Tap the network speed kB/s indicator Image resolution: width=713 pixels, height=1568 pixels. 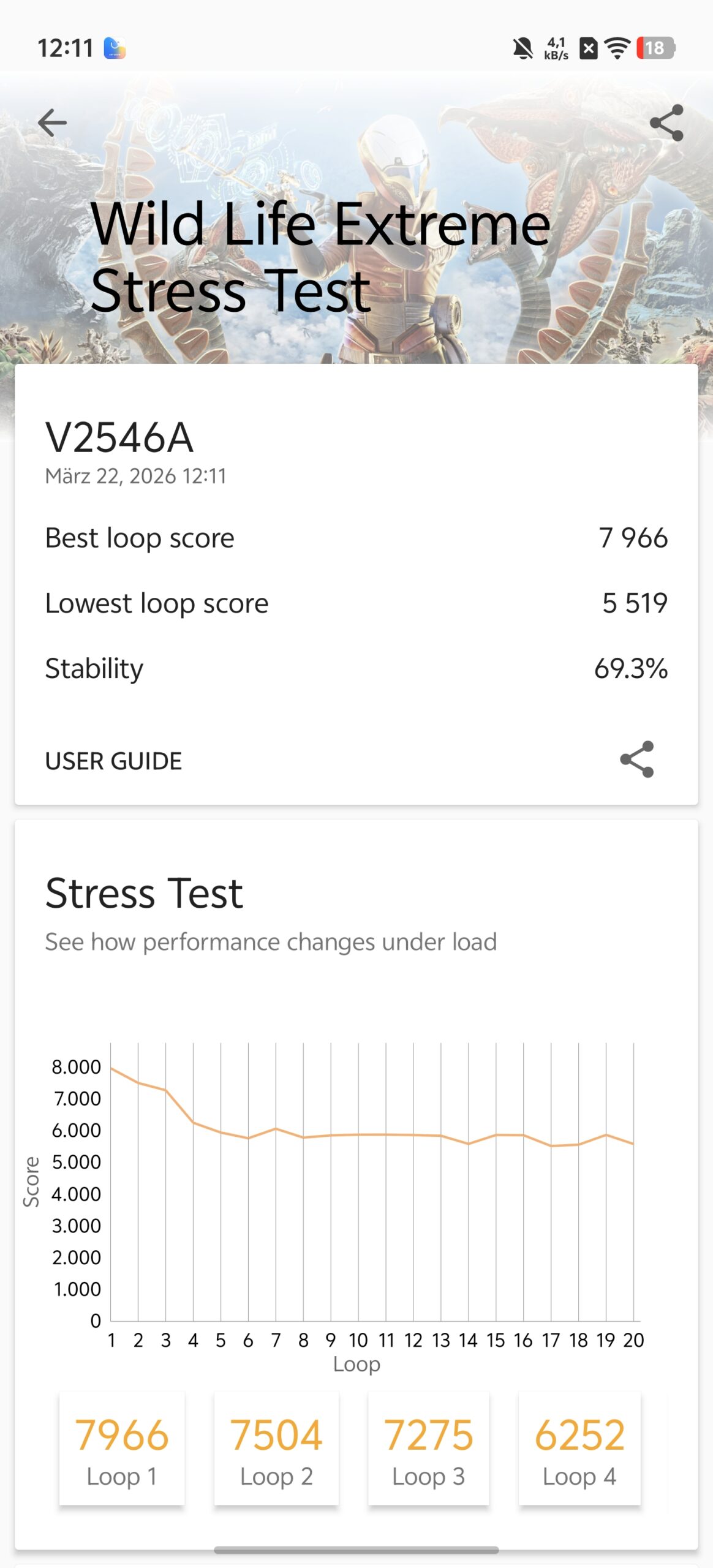tap(556, 48)
